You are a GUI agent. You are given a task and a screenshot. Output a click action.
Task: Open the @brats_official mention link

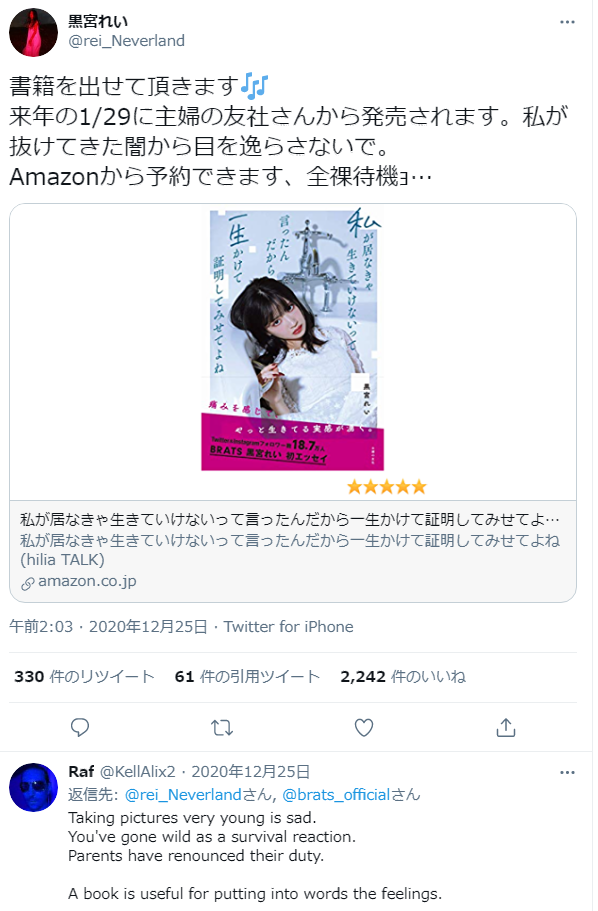point(336,795)
